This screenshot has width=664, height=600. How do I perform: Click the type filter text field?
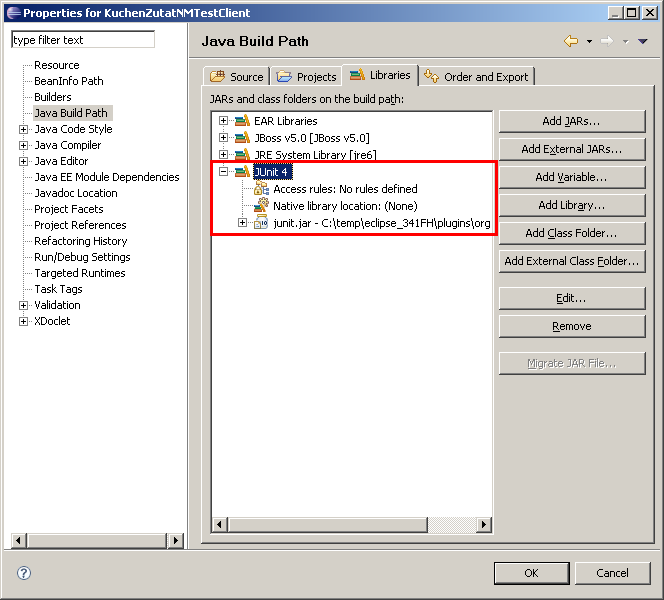tap(83, 40)
